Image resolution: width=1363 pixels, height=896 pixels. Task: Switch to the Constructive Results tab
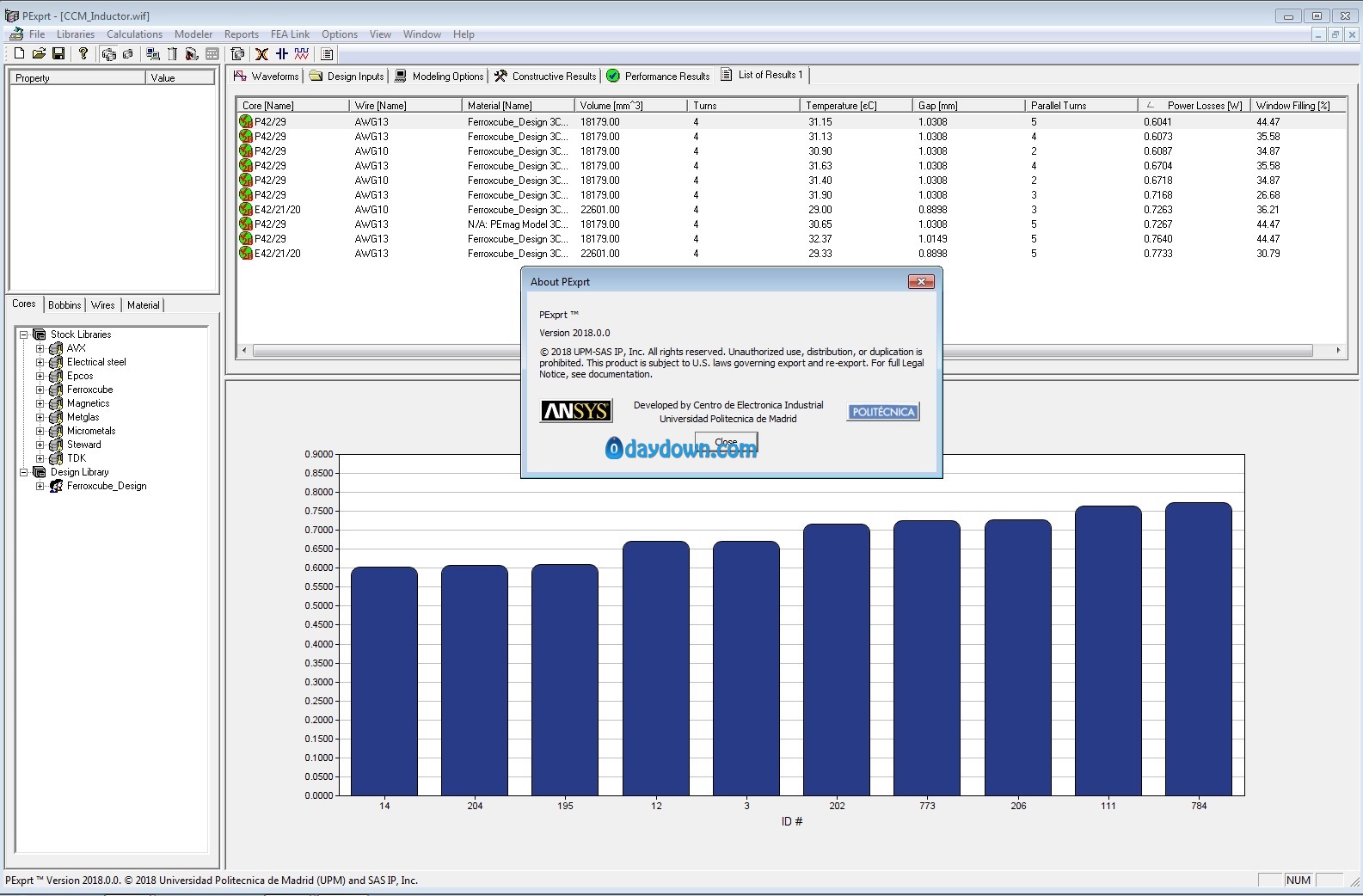(x=545, y=76)
